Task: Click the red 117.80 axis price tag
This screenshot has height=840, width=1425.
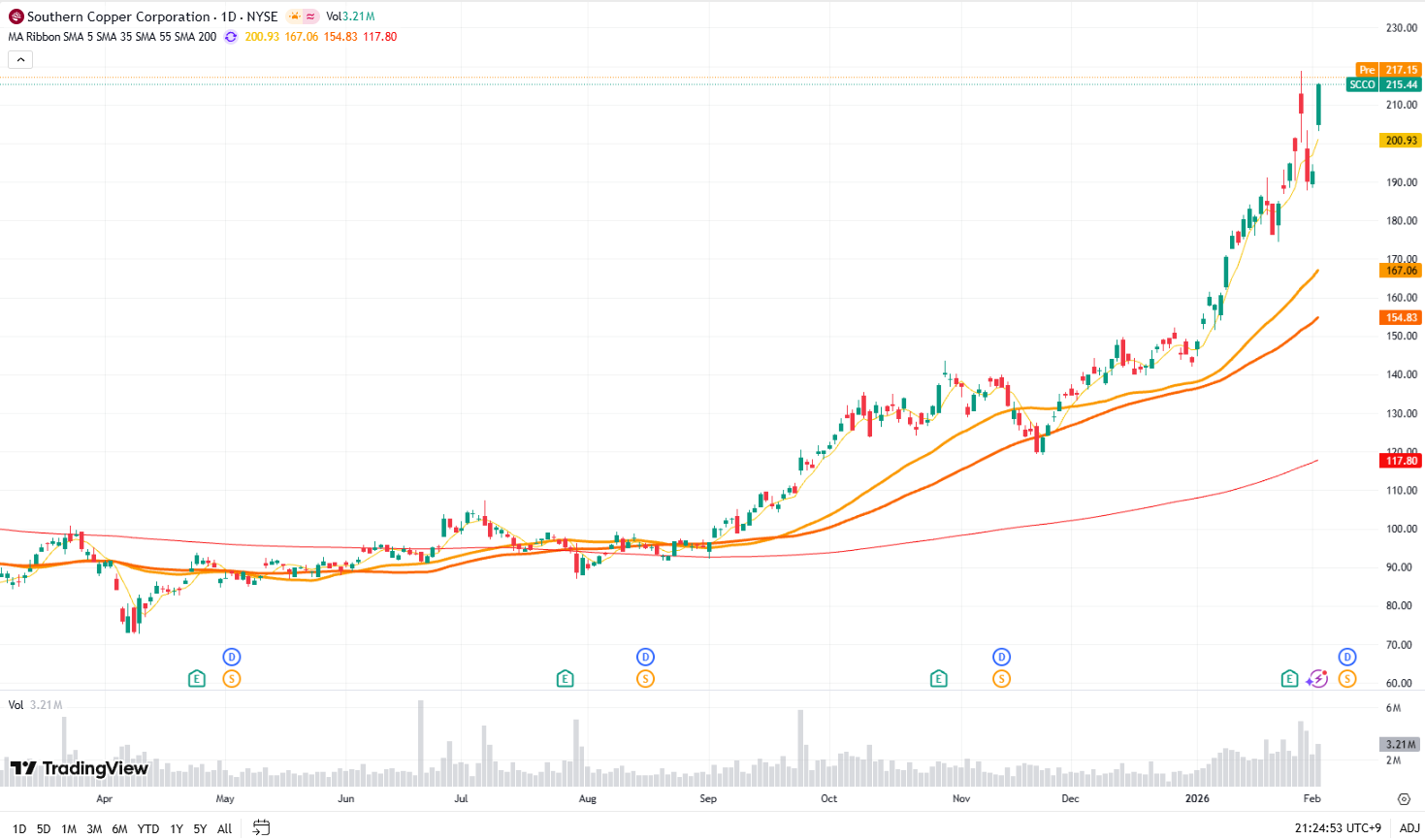Action: [1401, 461]
